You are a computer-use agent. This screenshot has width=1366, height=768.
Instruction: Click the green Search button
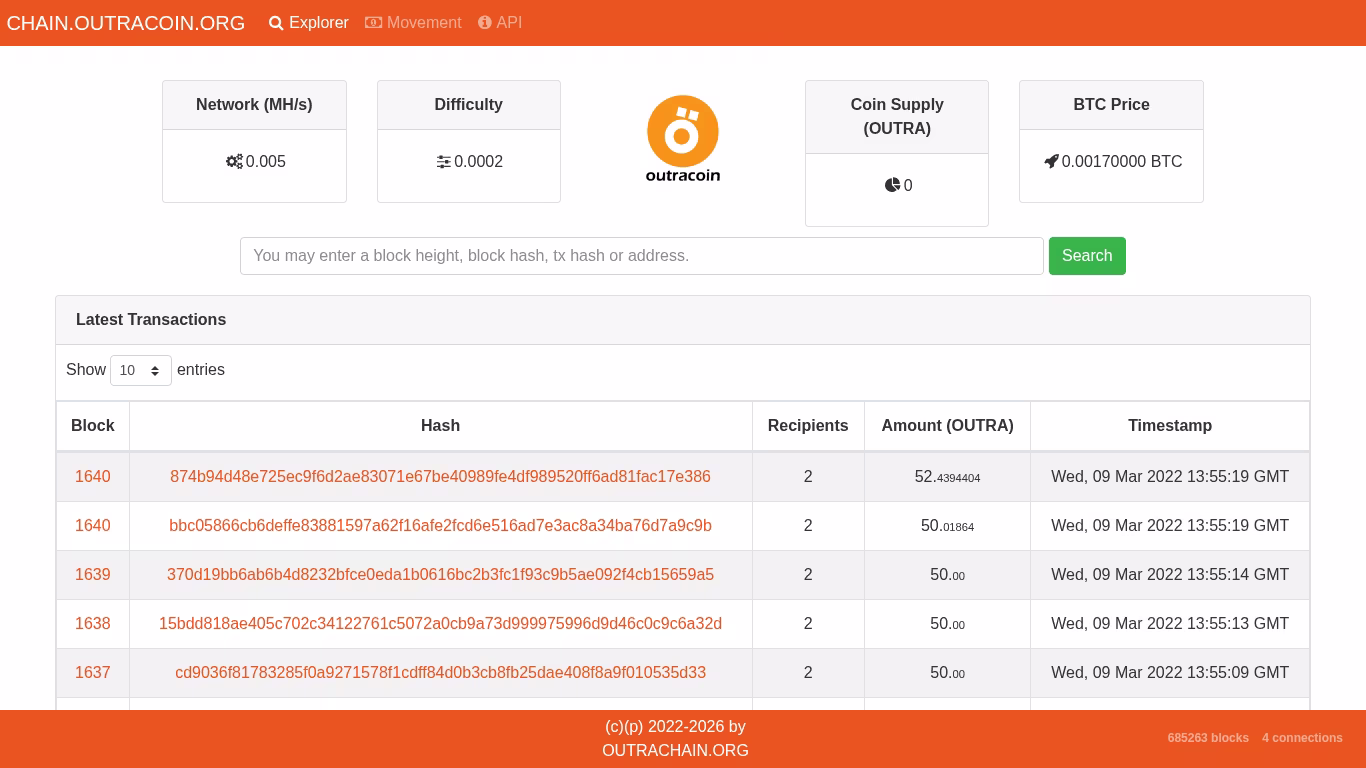point(1087,256)
